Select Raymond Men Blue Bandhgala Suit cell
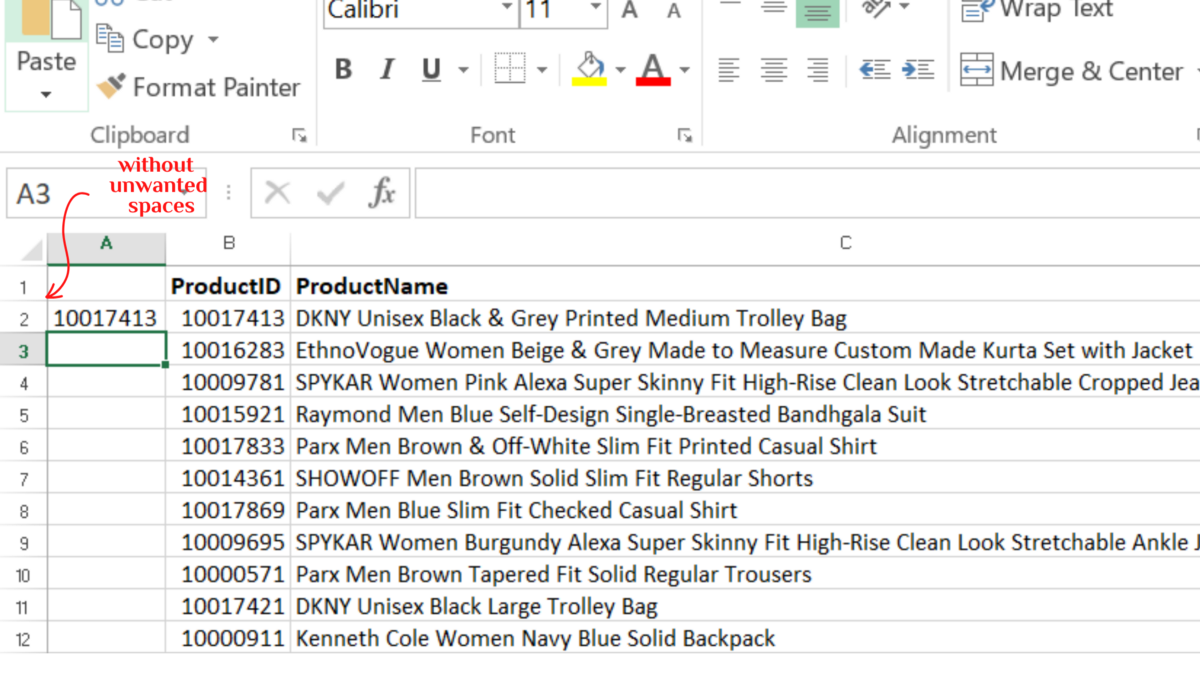1200x675 pixels. pyautogui.click(x=745, y=415)
